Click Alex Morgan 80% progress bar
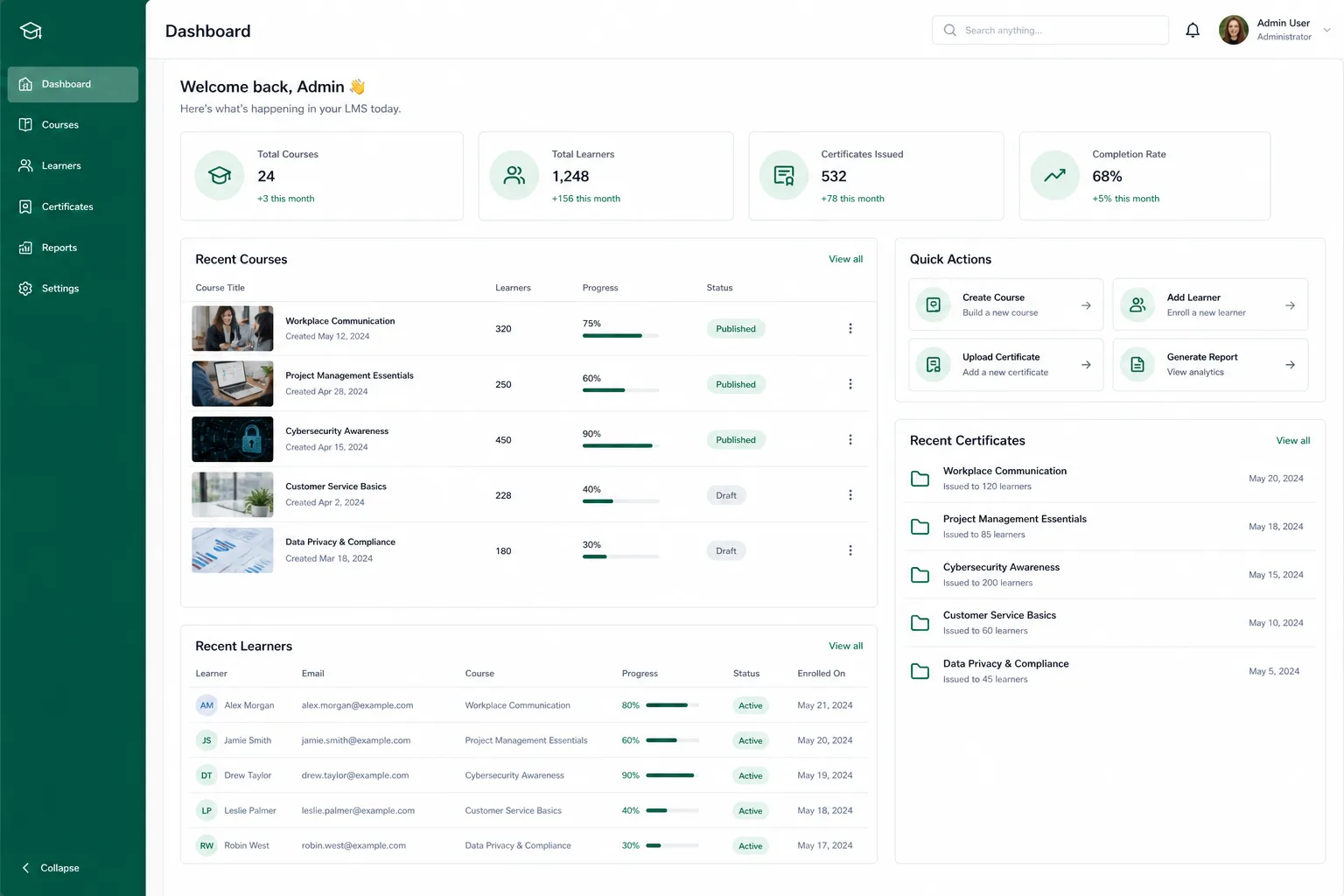Image resolution: width=1344 pixels, height=896 pixels. (672, 705)
